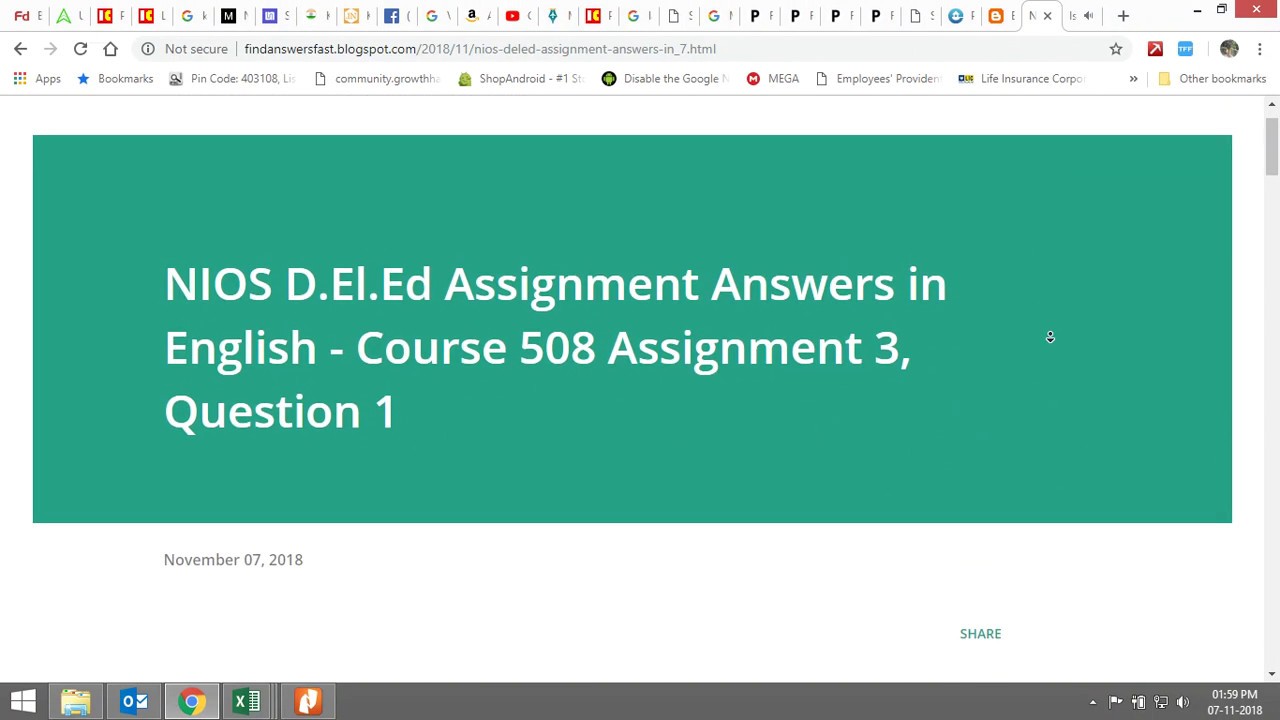
Task: Open the Windows Start button
Action: coord(22,701)
